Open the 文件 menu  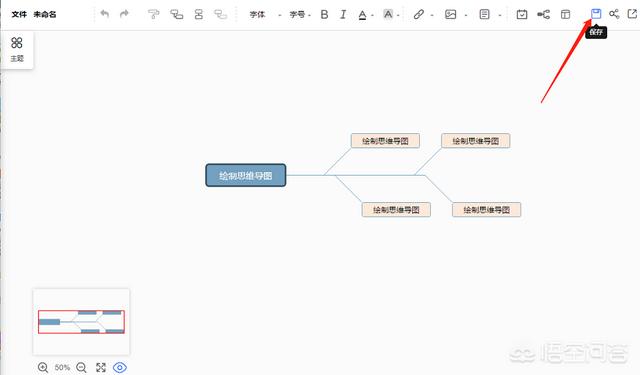pos(19,14)
